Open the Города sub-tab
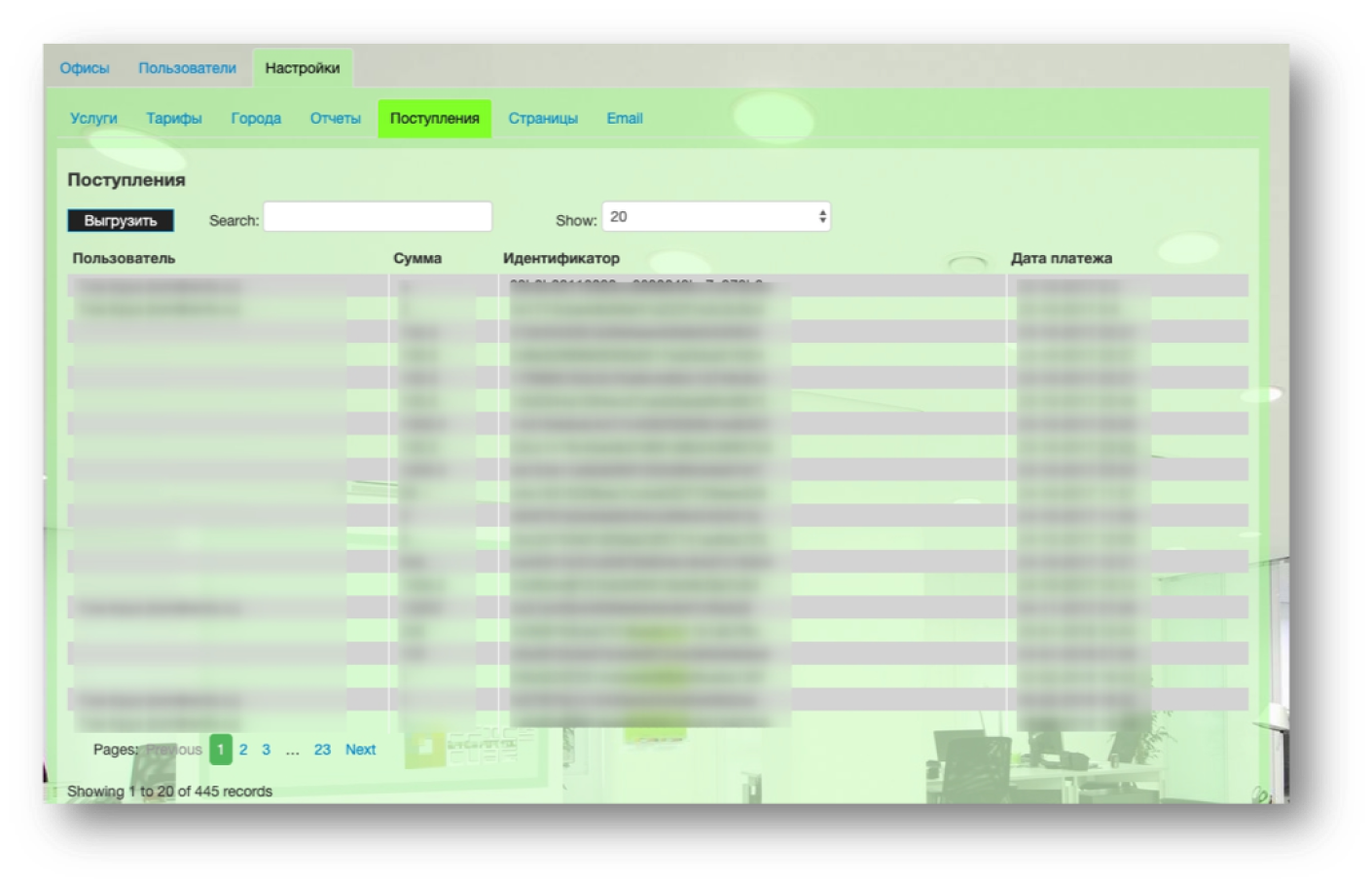Image resolution: width=1372 pixels, height=885 pixels. 256,119
